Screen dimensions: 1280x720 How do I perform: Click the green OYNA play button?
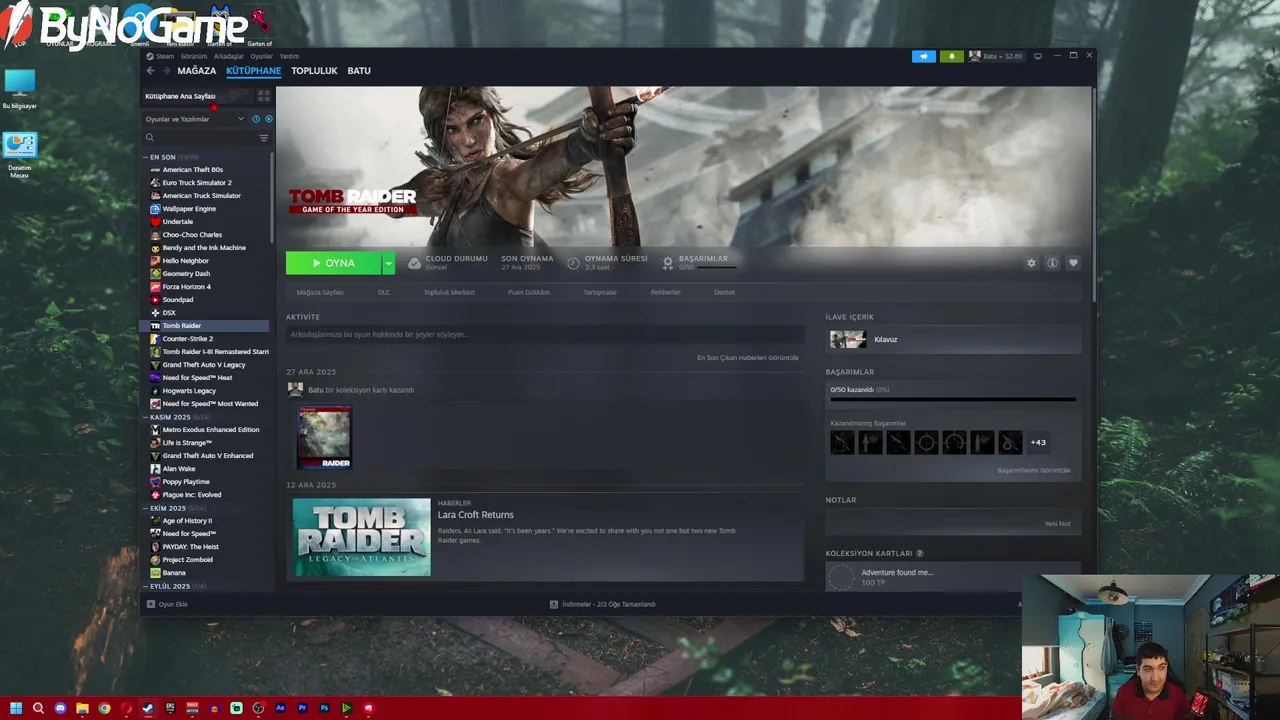(333, 263)
